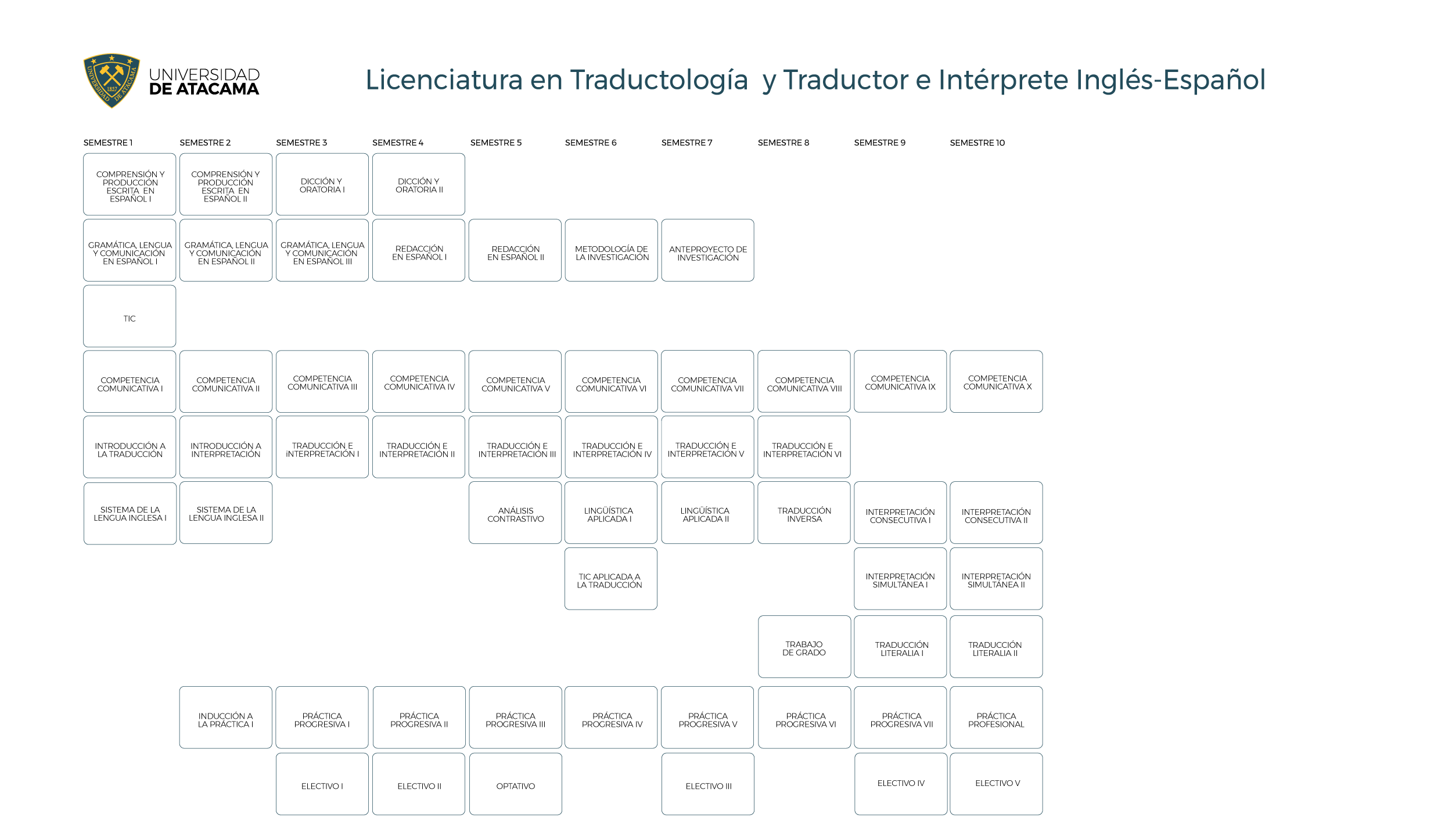Select Práctica Progresiva VII box
The height and width of the screenshot is (840, 1452).
[x=900, y=718]
